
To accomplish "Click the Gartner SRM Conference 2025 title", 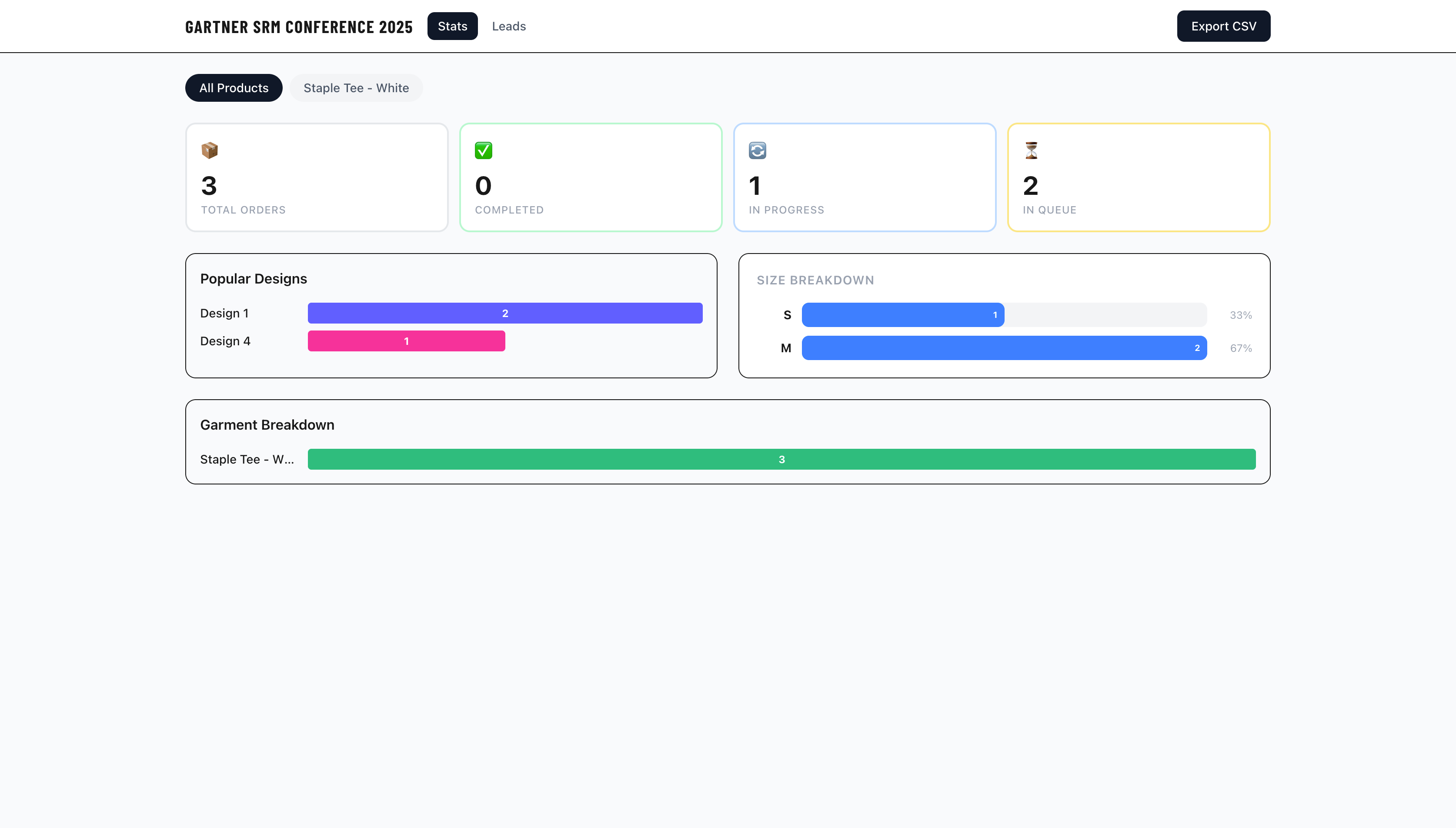I will [x=299, y=27].
